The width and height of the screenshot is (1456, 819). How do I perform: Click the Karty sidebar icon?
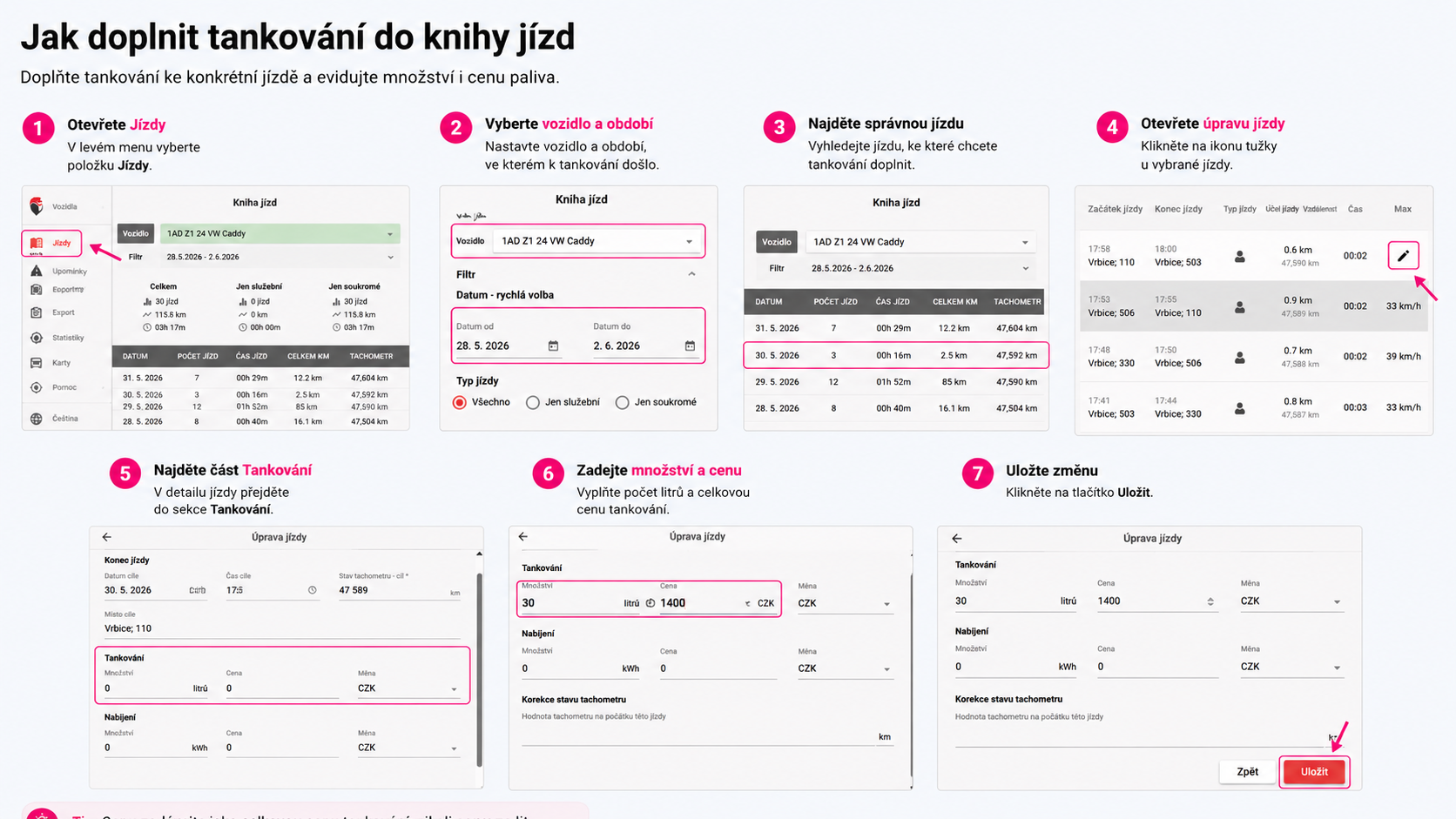click(36, 363)
